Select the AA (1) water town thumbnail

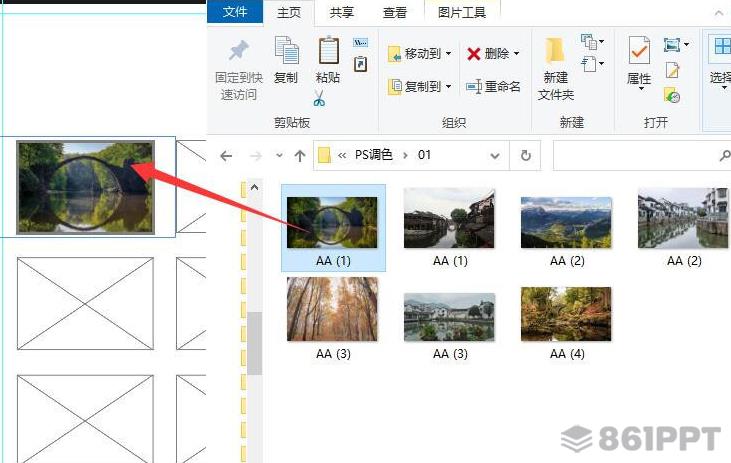pyautogui.click(x=449, y=218)
